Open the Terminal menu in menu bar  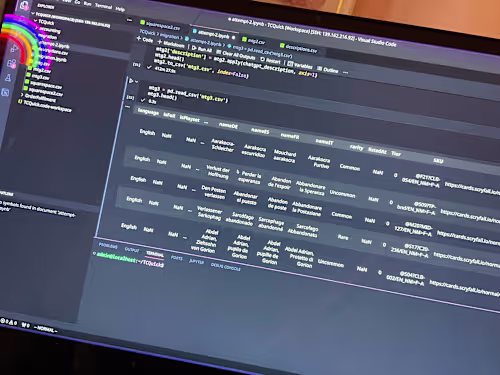coord(104,6)
